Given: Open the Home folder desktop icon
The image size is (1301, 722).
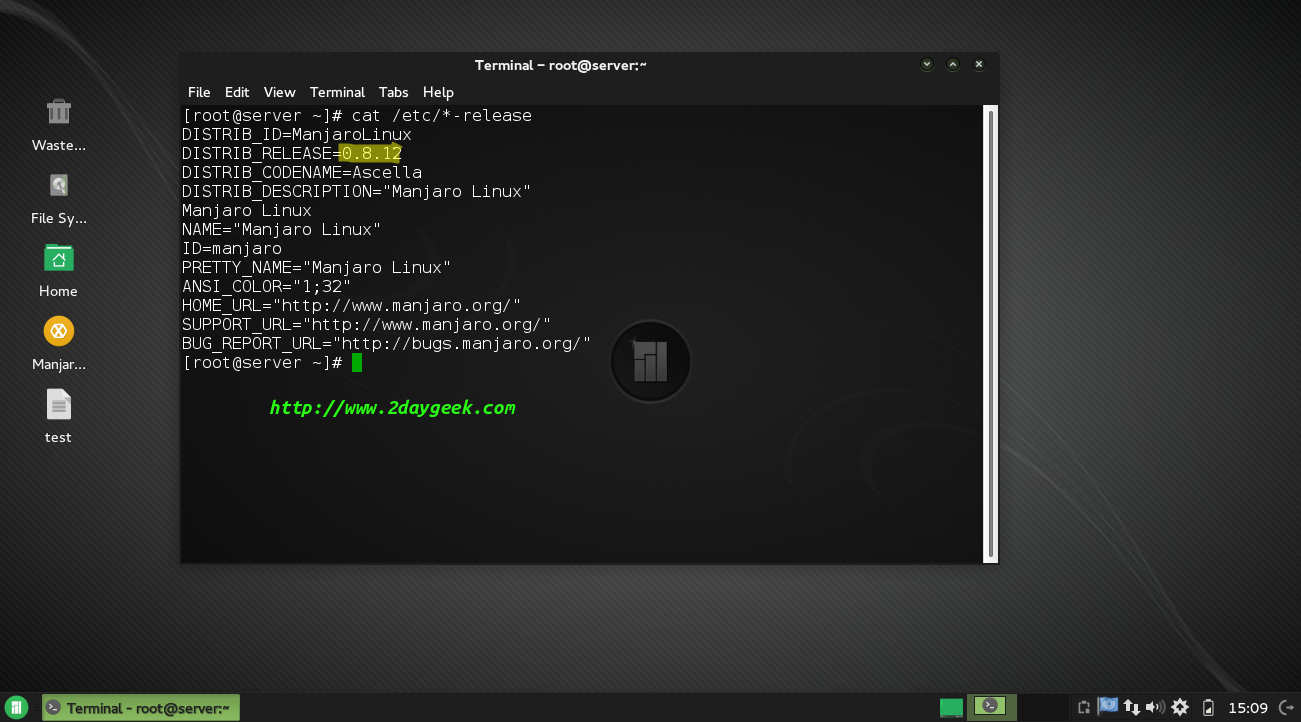Looking at the screenshot, I should pyautogui.click(x=59, y=259).
